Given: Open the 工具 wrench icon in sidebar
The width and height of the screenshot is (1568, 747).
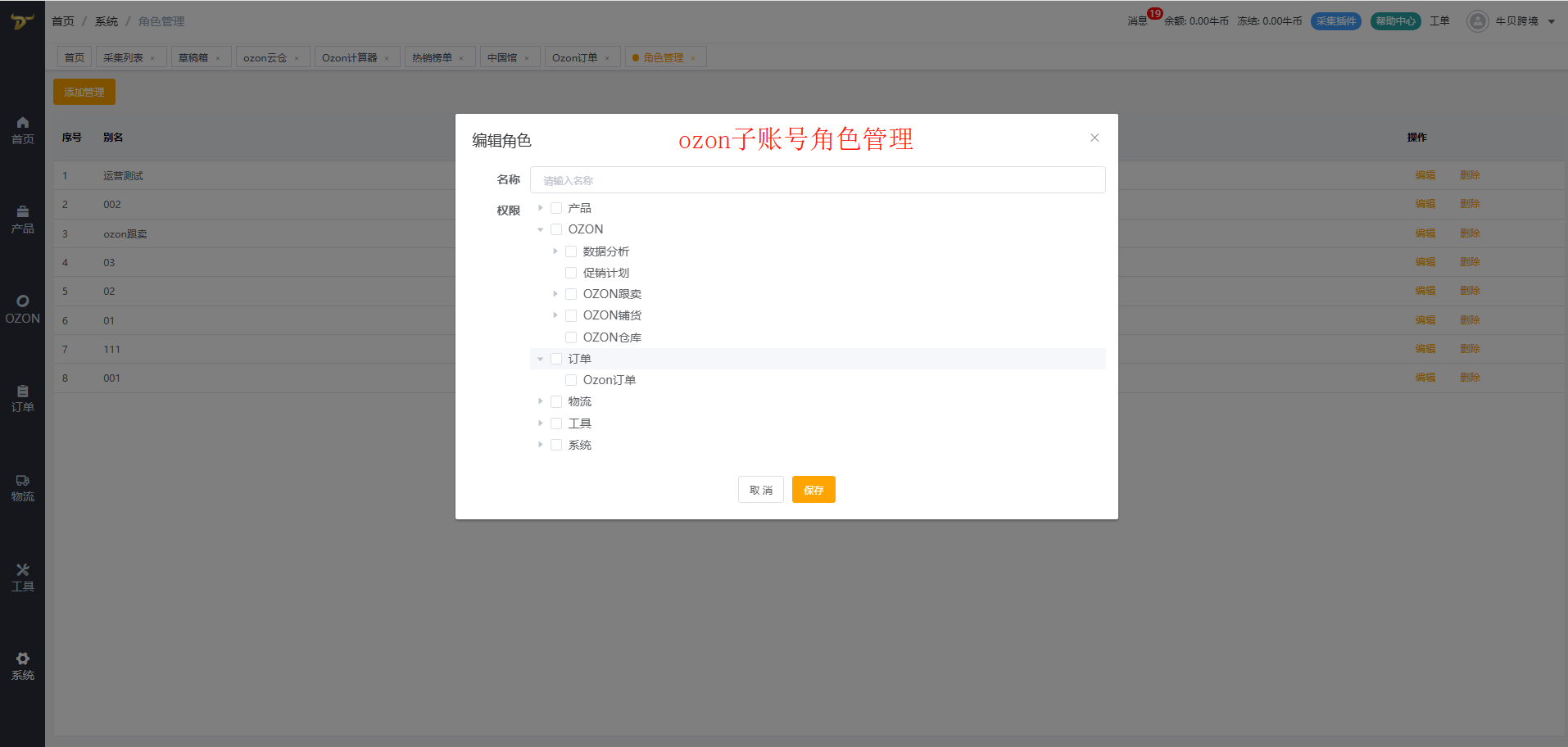Looking at the screenshot, I should click(23, 569).
